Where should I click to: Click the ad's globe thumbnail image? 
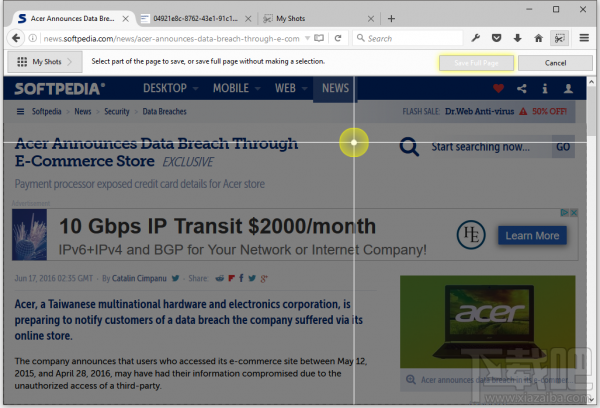tap(29, 234)
